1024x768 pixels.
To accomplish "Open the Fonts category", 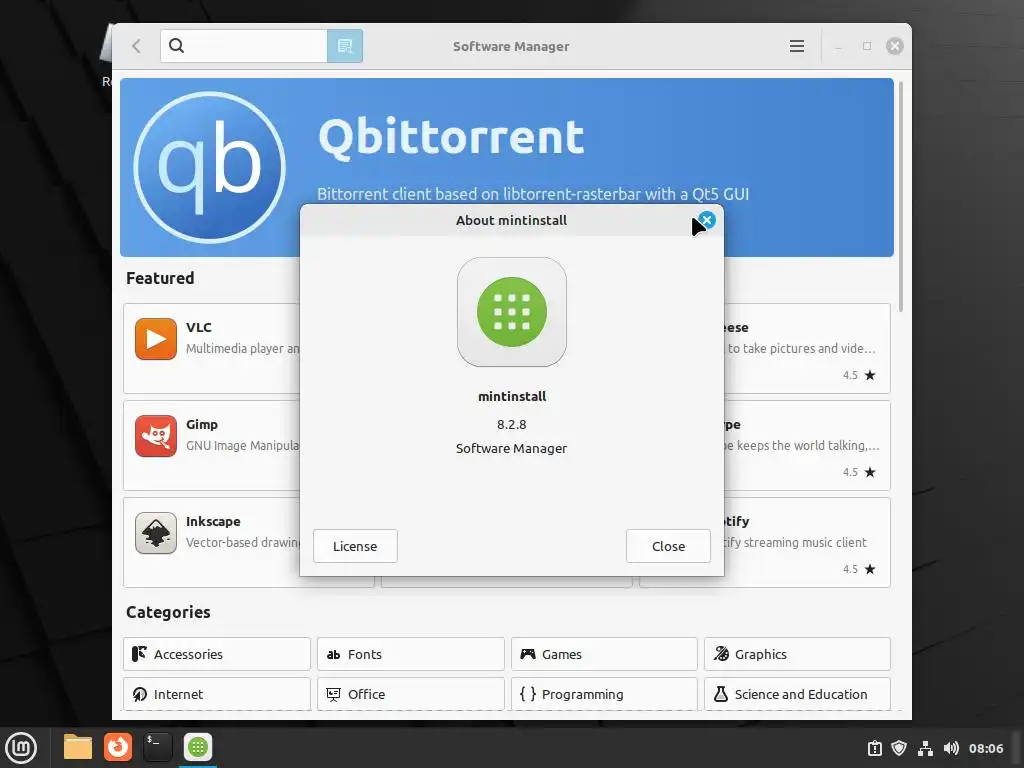I will pyautogui.click(x=411, y=654).
